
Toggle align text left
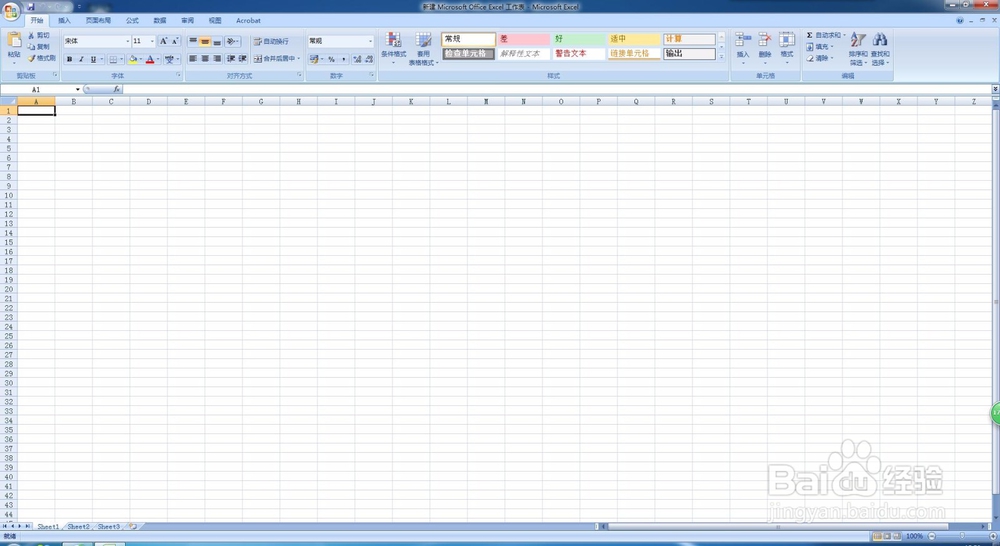click(193, 59)
